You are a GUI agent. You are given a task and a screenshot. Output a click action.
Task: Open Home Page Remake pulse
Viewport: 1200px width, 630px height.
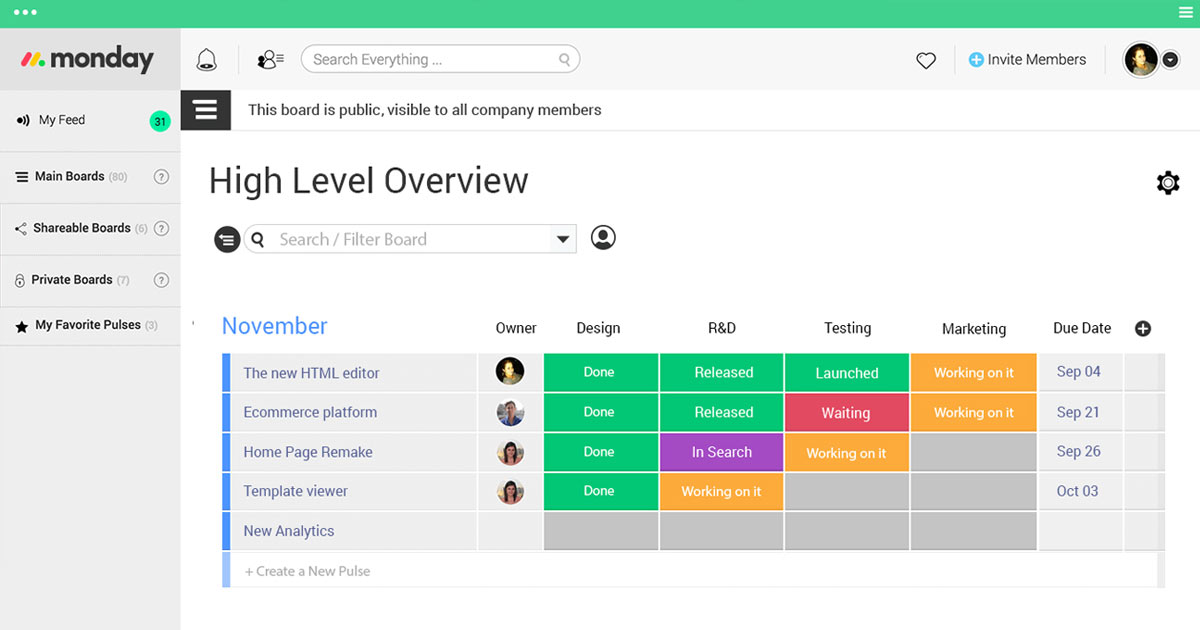click(x=307, y=452)
